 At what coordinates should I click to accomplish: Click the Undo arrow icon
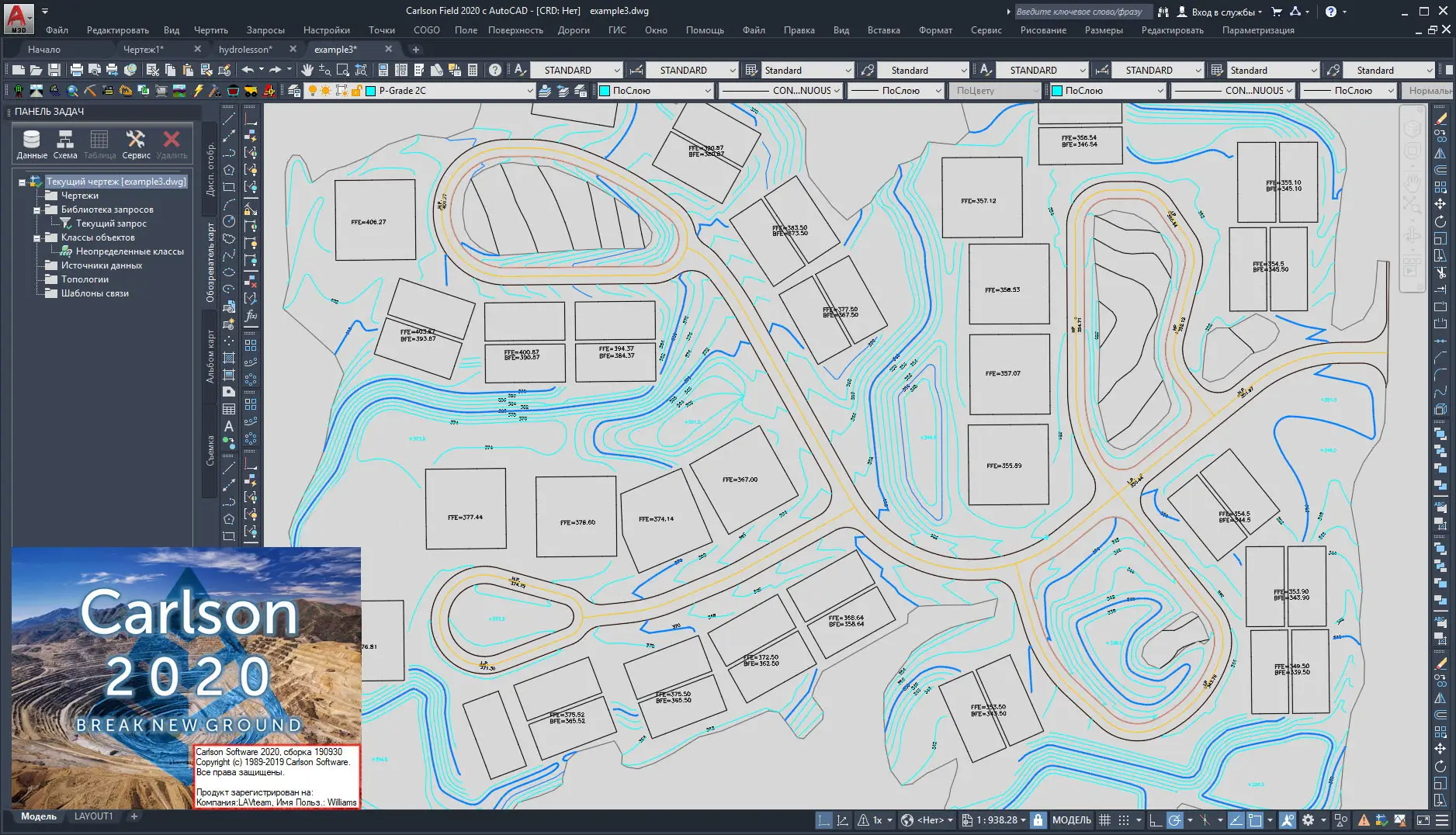pyautogui.click(x=248, y=70)
